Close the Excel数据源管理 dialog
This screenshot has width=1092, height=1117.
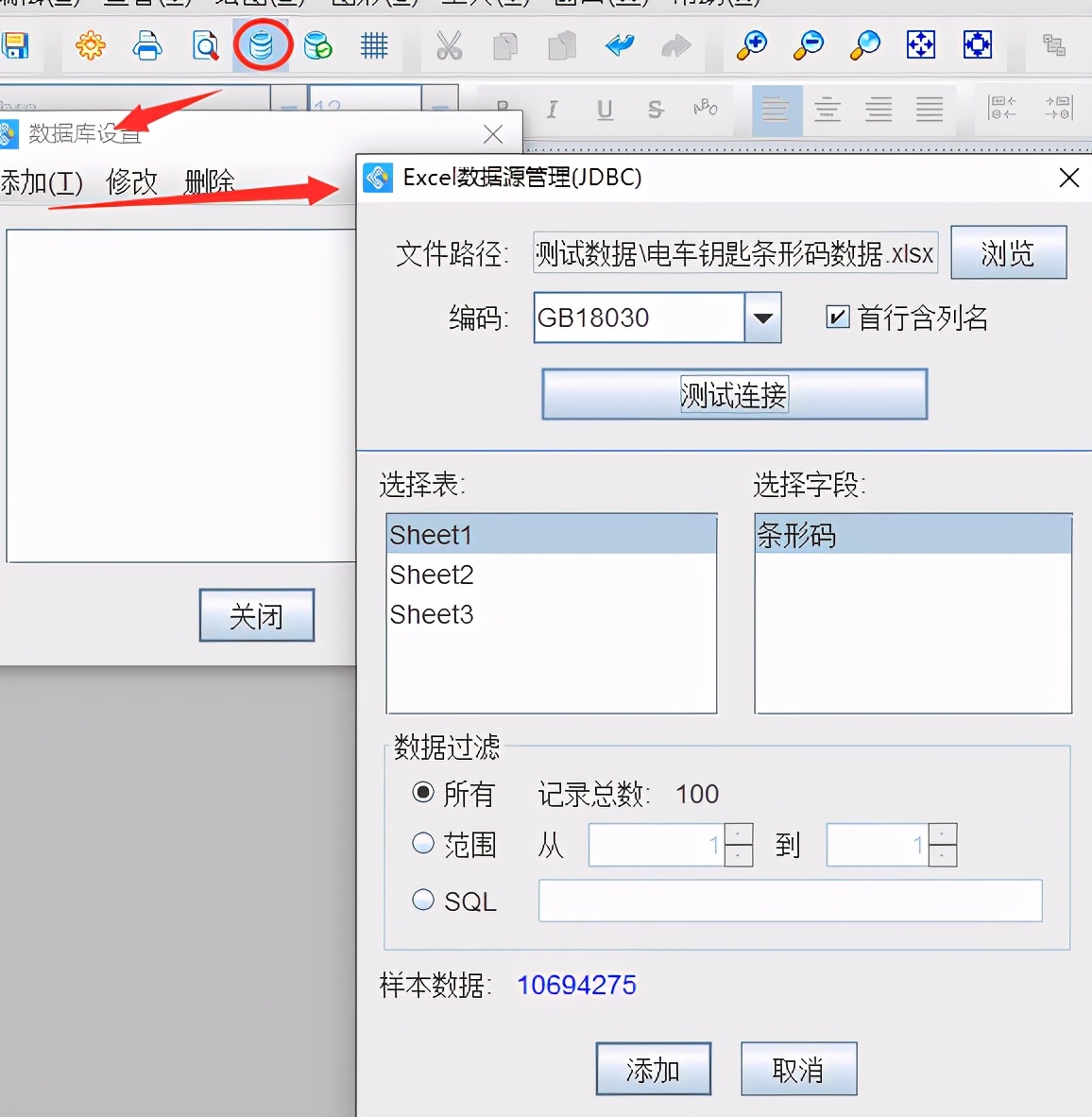pyautogui.click(x=1068, y=178)
